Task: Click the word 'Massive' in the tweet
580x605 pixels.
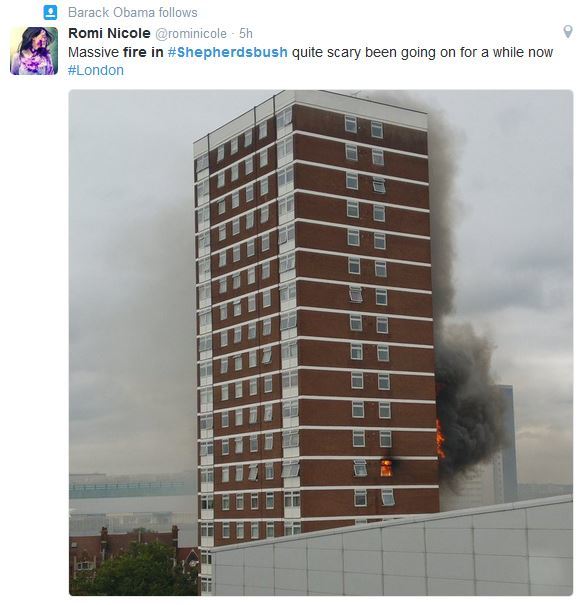Action: click(93, 52)
